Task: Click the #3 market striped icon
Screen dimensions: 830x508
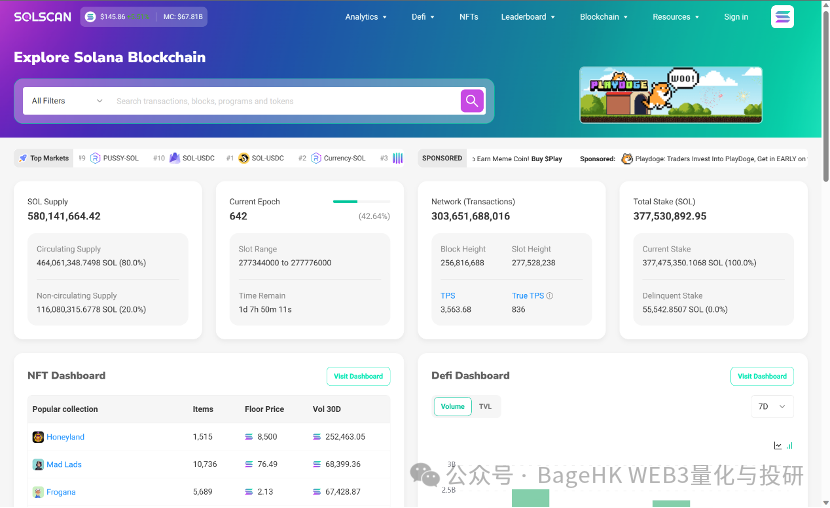Action: (x=398, y=158)
